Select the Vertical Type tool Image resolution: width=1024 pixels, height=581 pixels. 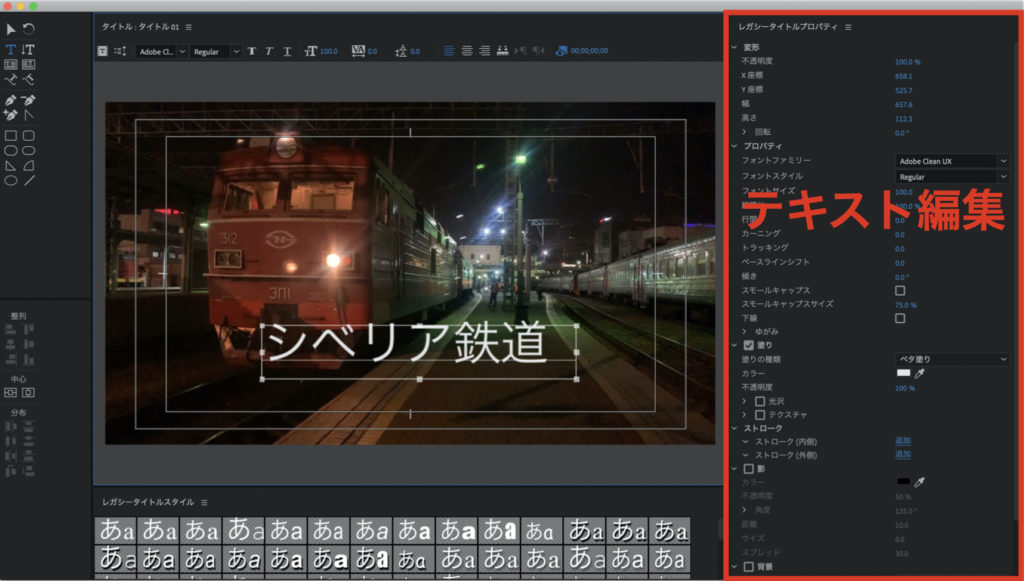pos(28,49)
